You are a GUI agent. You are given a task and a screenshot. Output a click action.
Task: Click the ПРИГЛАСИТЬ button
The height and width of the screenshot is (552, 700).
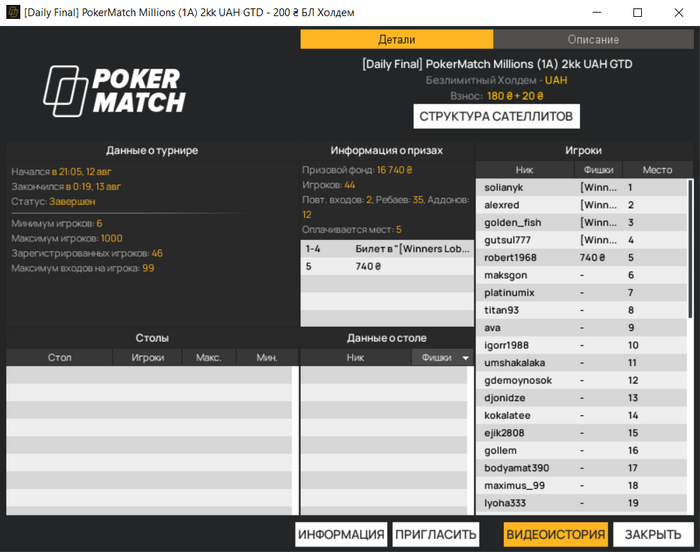(436, 534)
